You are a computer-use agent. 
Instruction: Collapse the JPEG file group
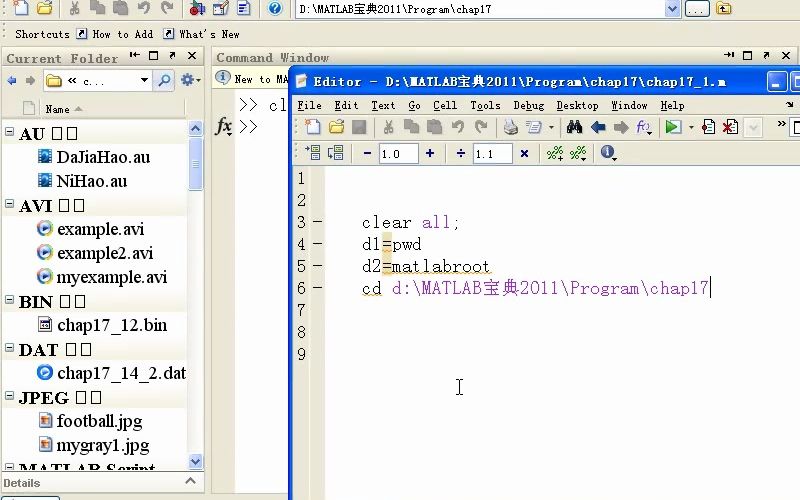[x=9, y=395]
